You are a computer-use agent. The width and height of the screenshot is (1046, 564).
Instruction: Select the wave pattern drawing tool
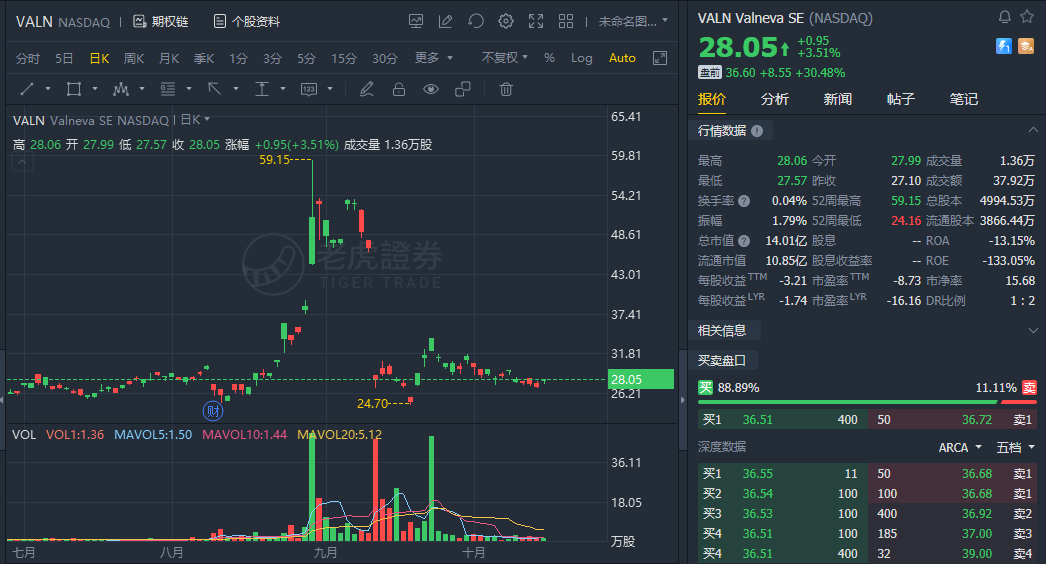[x=121, y=89]
